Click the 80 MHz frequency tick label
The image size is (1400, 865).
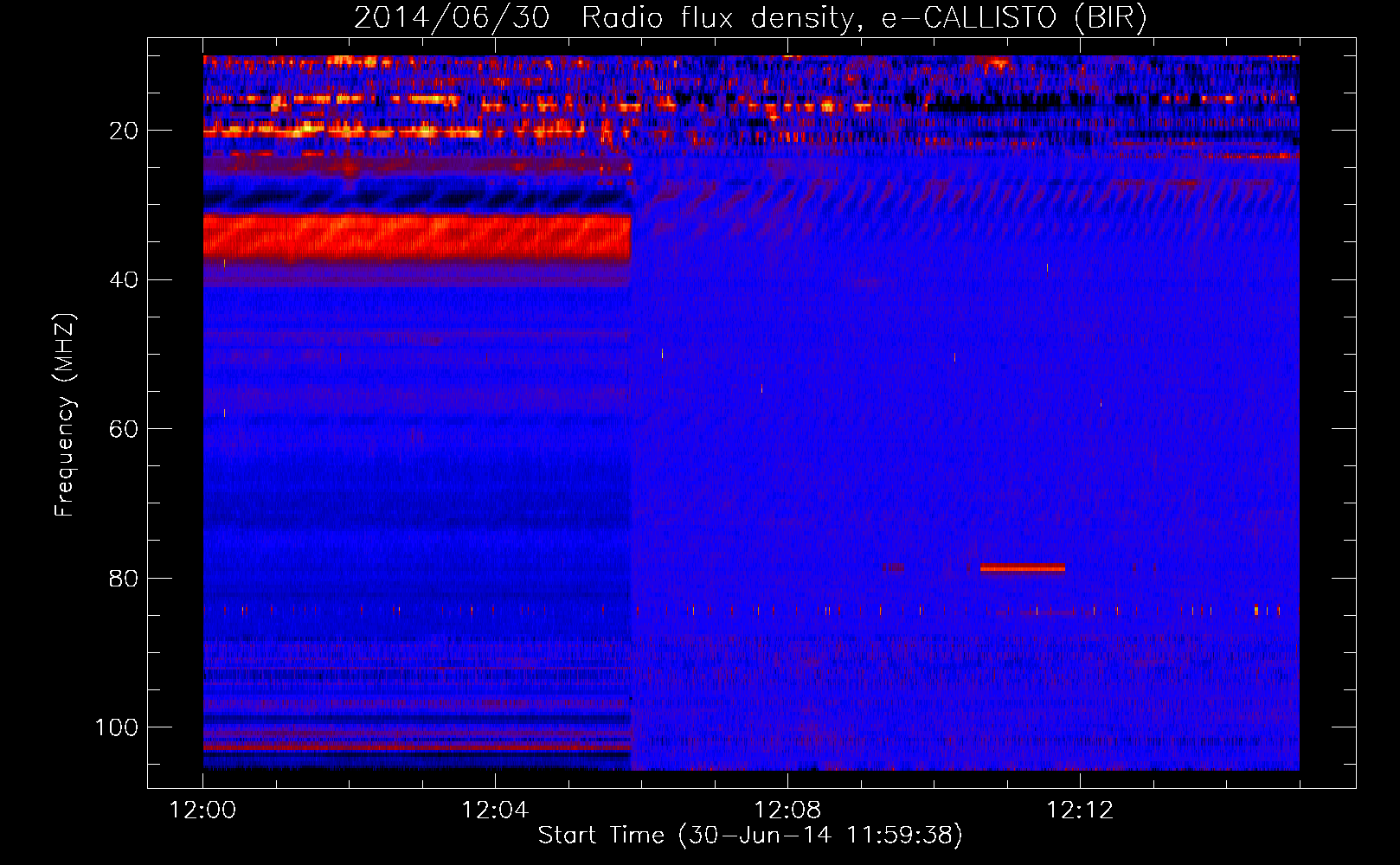125,578
